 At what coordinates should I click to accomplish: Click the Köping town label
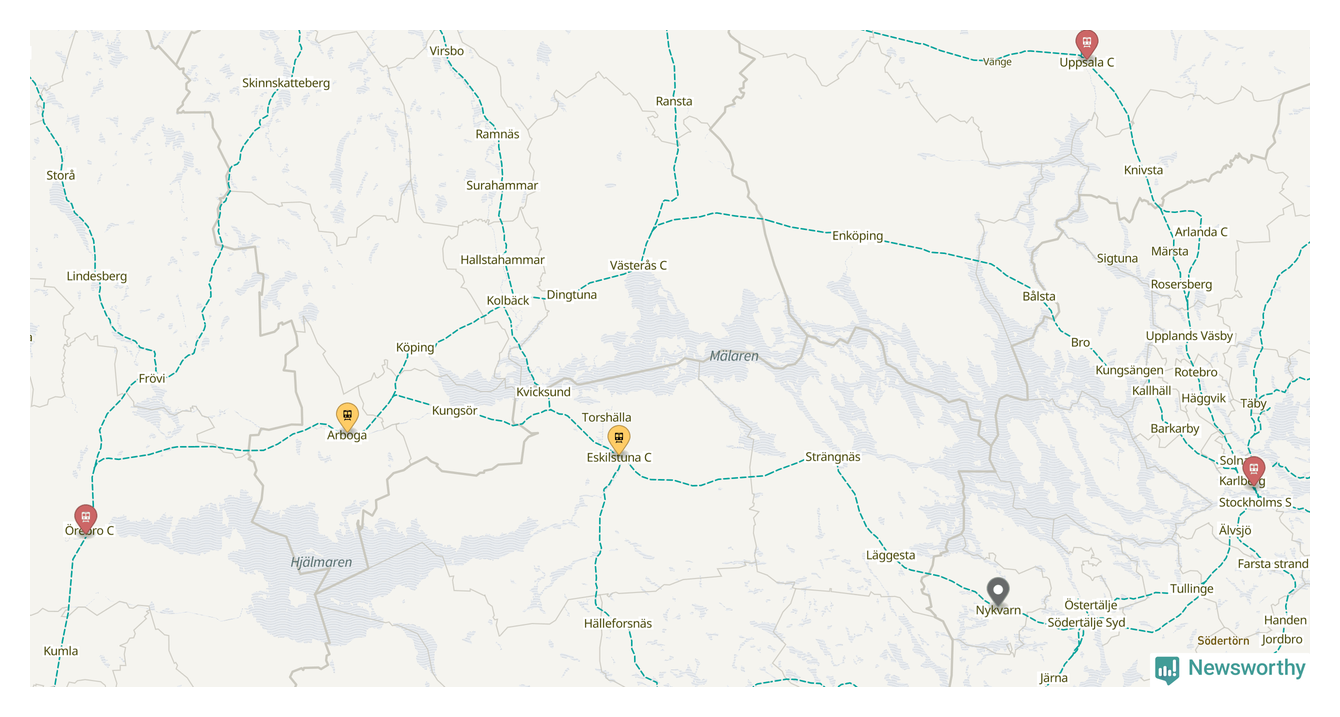tap(415, 348)
